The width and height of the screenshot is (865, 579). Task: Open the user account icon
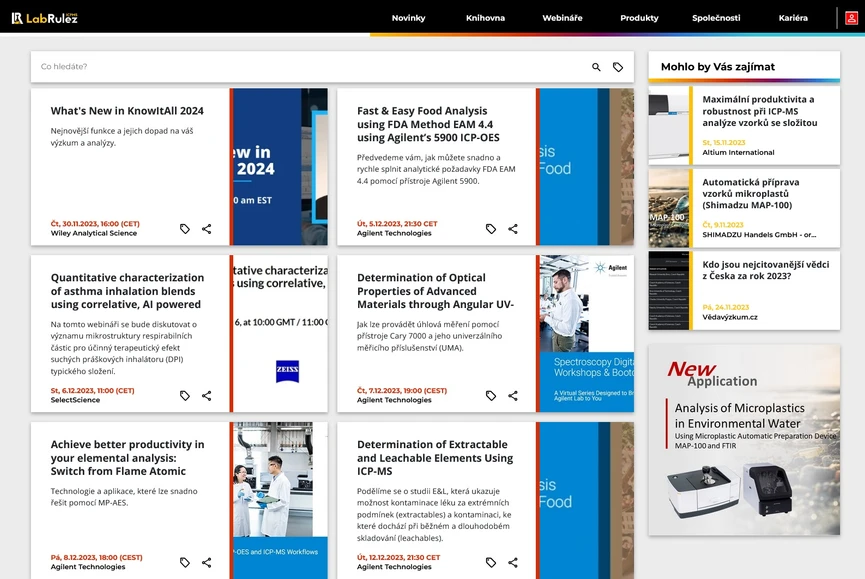tap(851, 18)
